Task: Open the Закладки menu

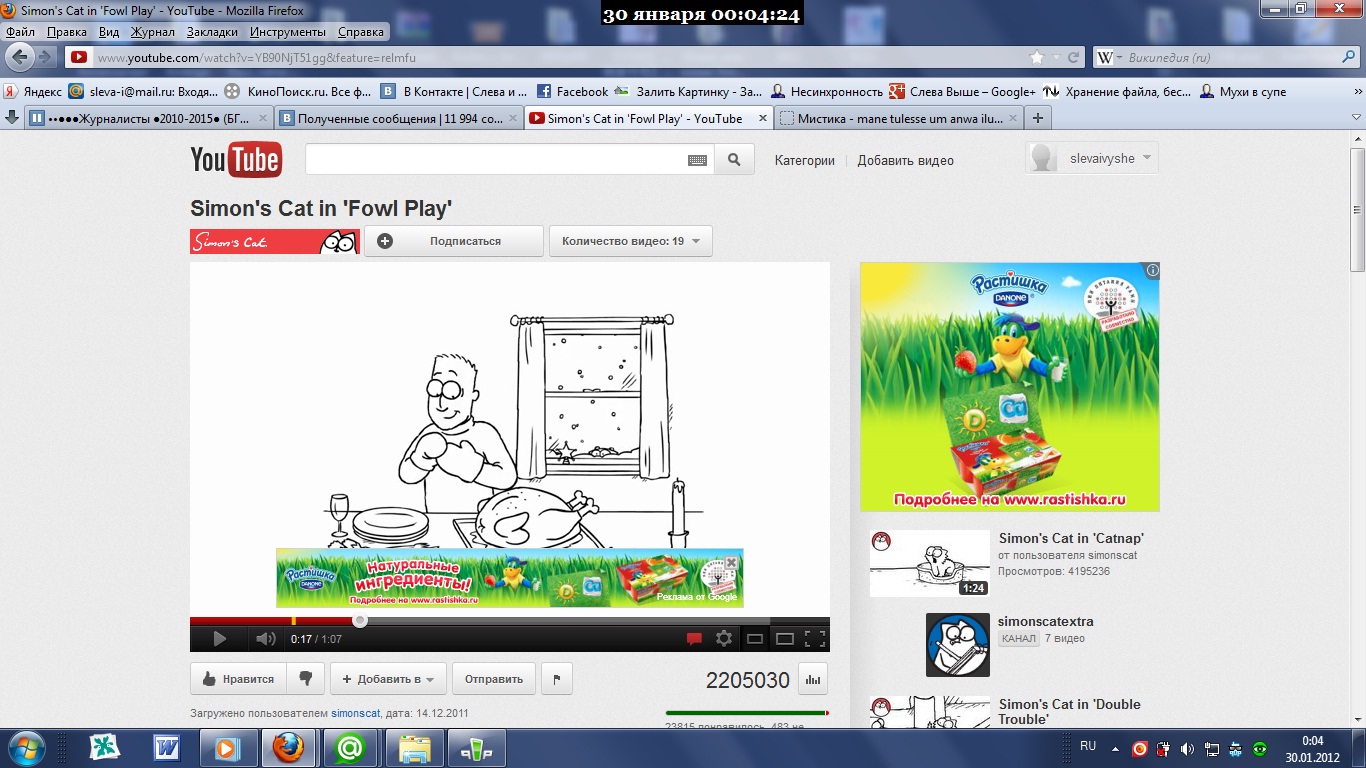Action: tap(212, 32)
